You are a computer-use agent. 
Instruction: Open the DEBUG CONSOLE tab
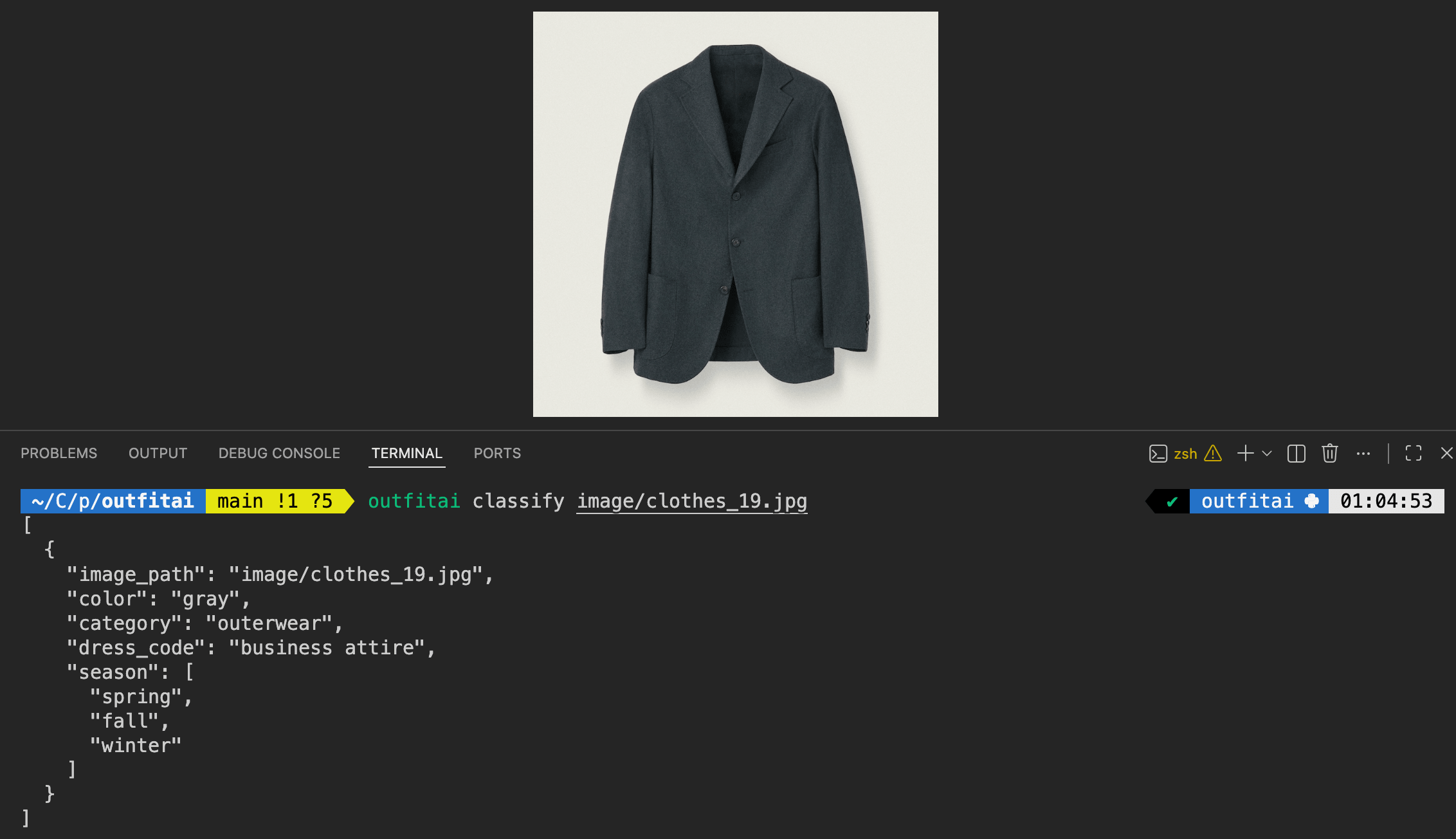pos(279,454)
